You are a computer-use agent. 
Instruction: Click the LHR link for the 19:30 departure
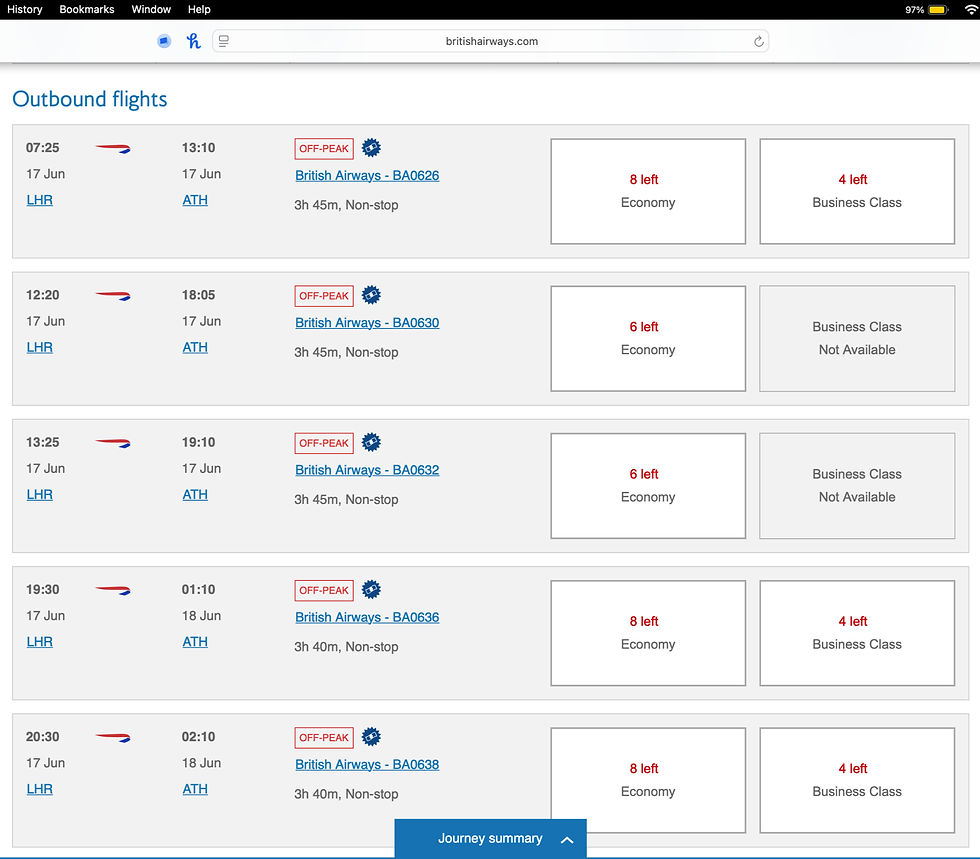point(39,641)
